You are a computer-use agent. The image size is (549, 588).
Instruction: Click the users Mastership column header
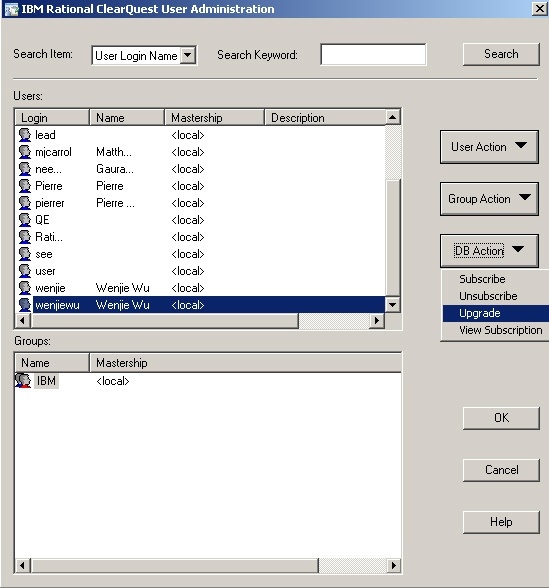tap(214, 118)
